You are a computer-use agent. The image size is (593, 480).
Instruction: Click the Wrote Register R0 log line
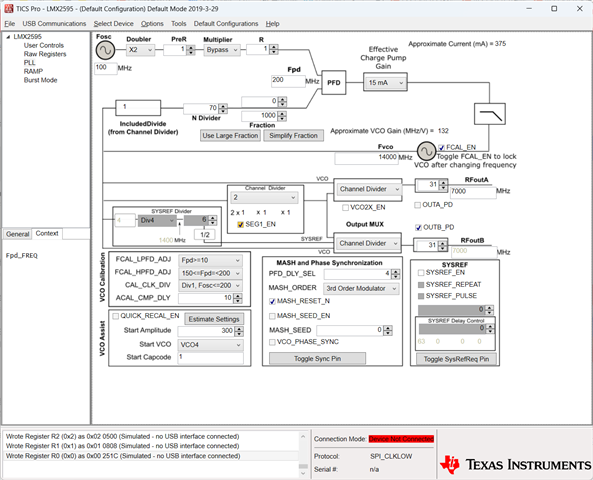click(123, 456)
